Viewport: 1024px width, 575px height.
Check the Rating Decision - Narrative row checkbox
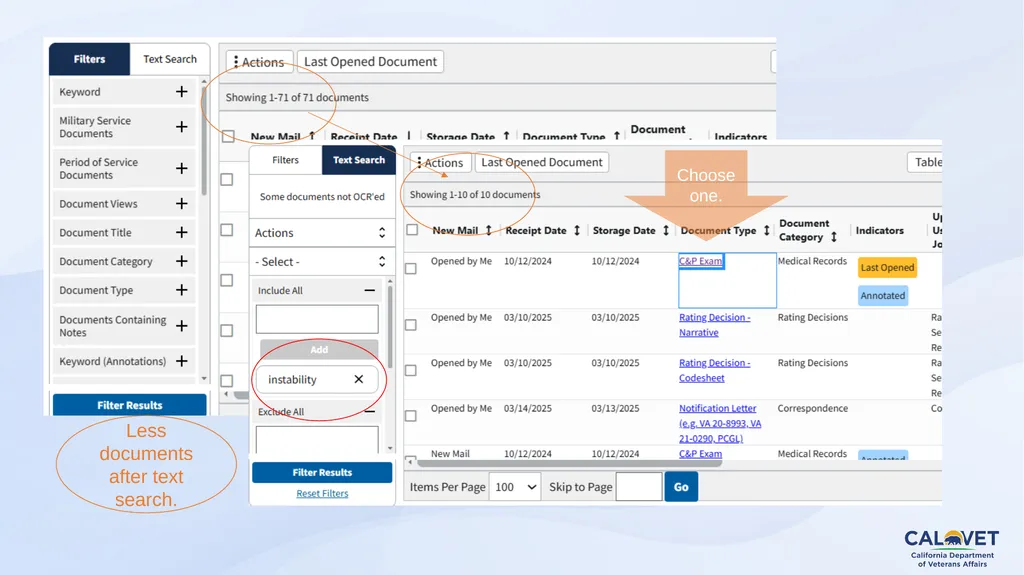click(411, 325)
